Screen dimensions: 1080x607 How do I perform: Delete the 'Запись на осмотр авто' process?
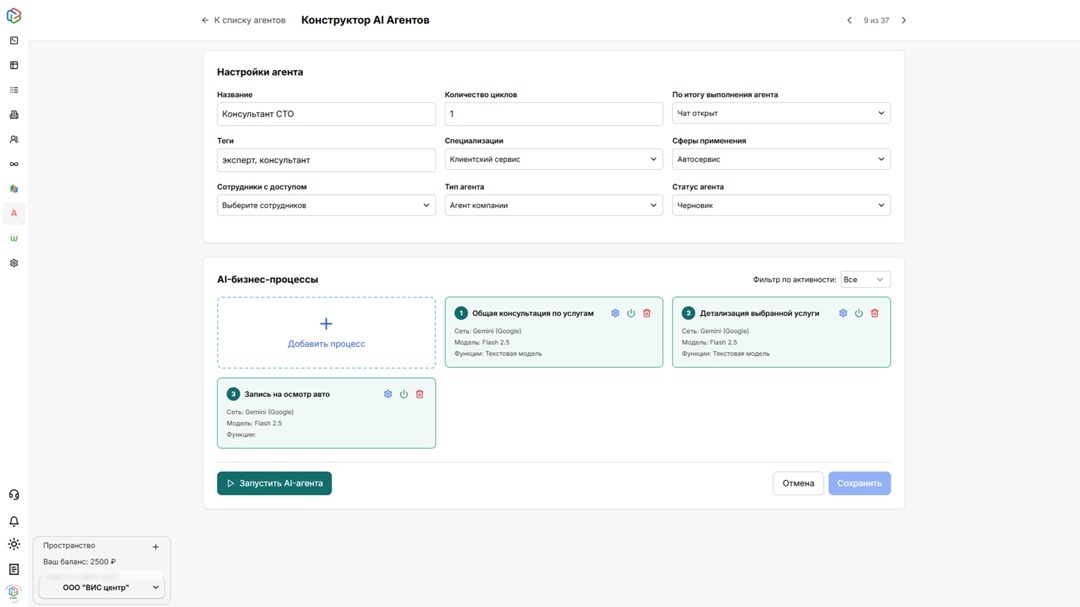coord(419,394)
